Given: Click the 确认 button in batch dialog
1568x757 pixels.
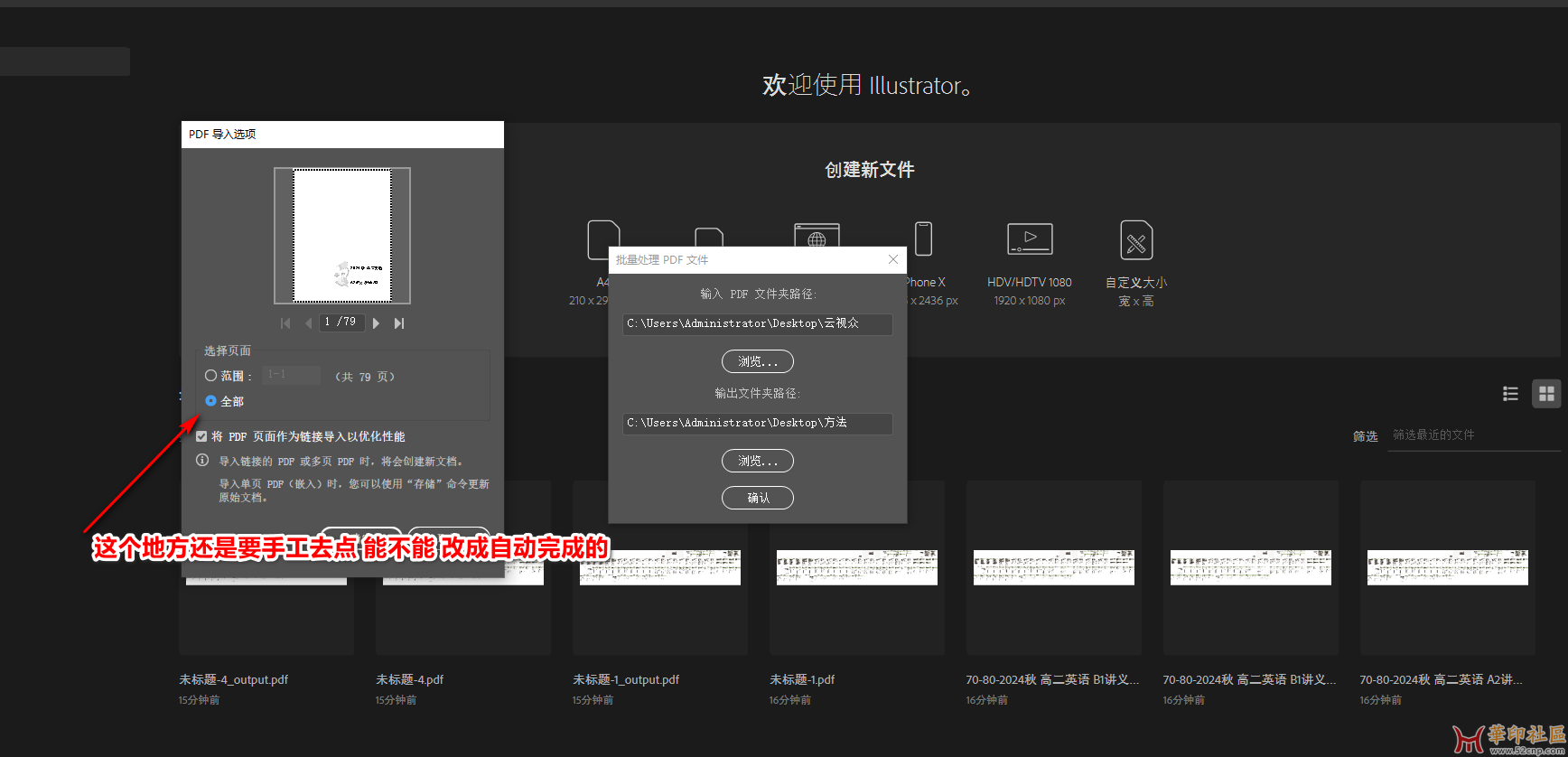Looking at the screenshot, I should click(x=758, y=498).
